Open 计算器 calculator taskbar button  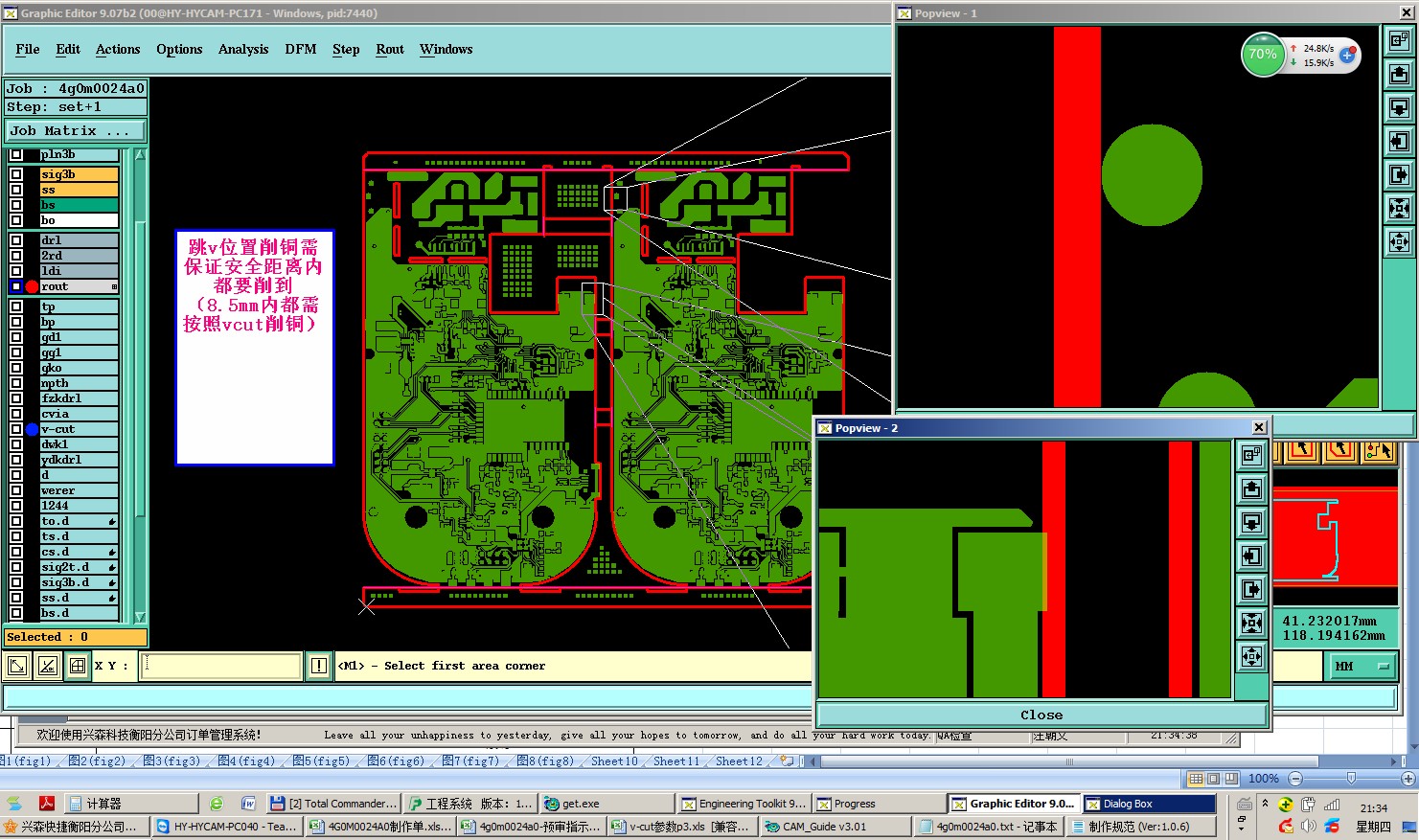(132, 804)
